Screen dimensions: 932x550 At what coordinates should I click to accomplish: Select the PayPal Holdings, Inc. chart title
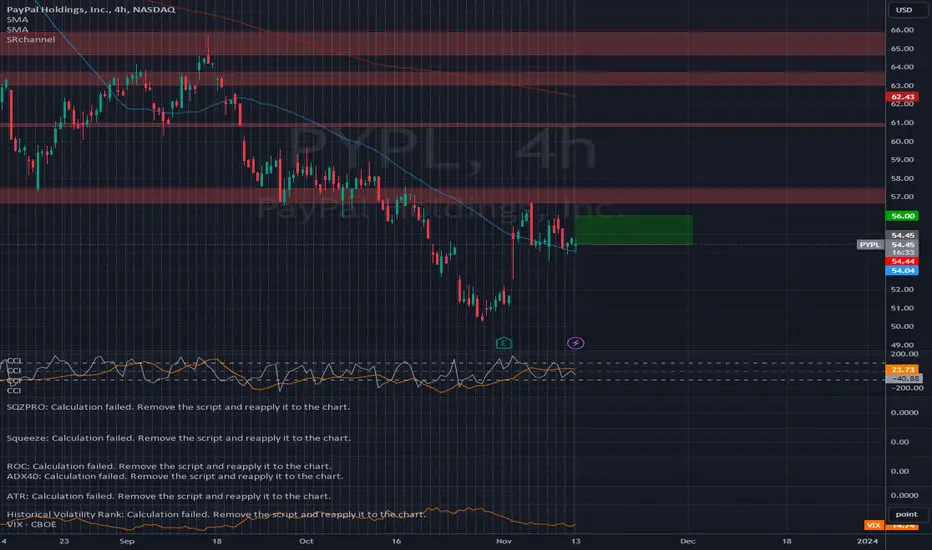point(91,10)
